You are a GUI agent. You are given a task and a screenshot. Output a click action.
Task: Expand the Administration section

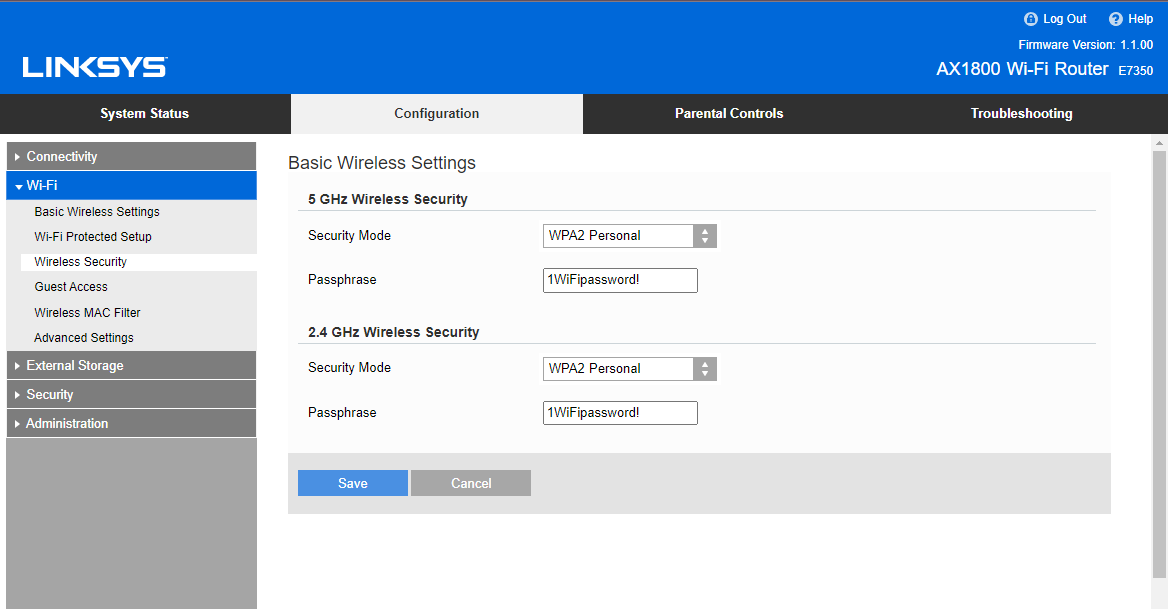131,424
